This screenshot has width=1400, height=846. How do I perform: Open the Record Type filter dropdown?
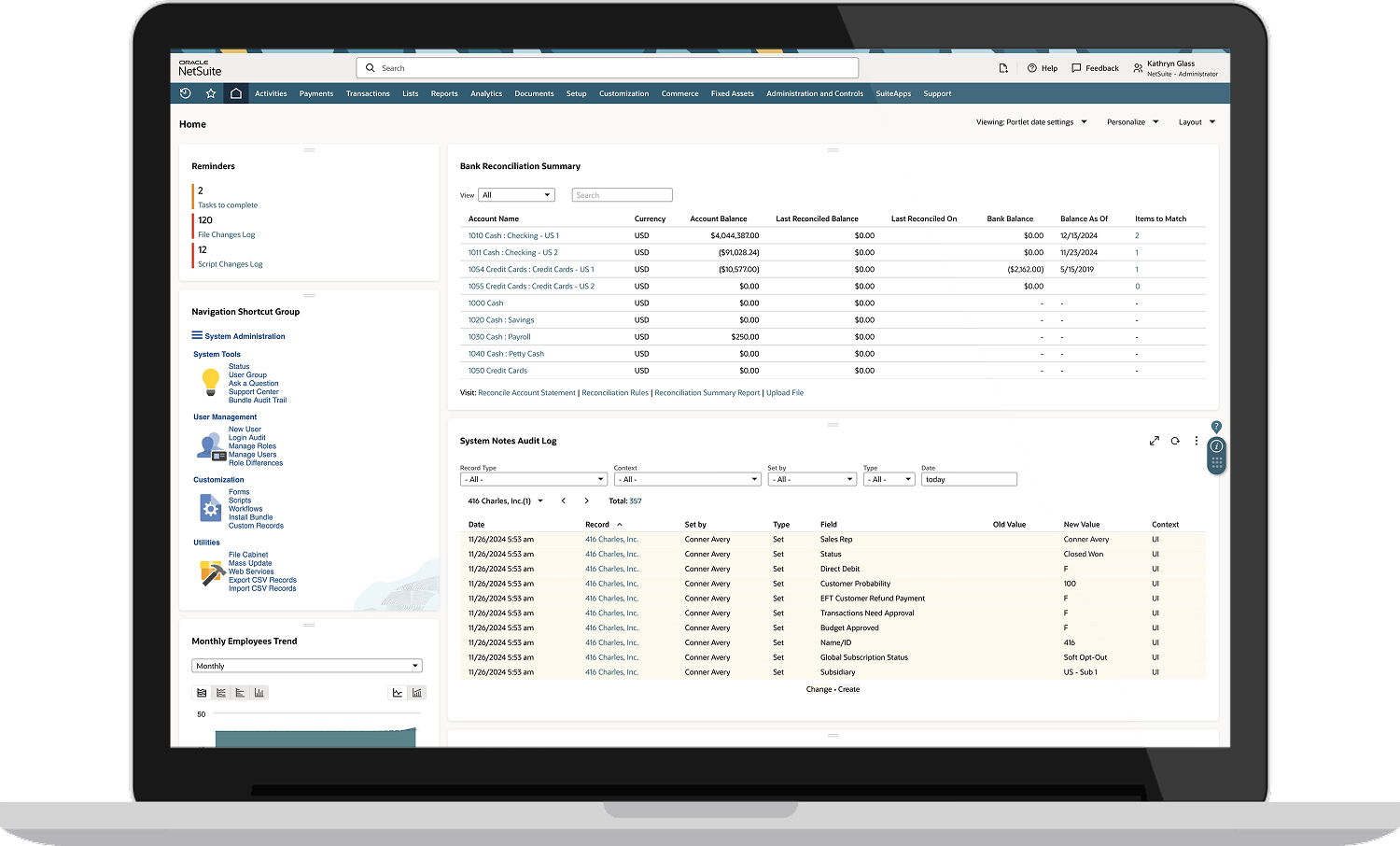click(534, 479)
